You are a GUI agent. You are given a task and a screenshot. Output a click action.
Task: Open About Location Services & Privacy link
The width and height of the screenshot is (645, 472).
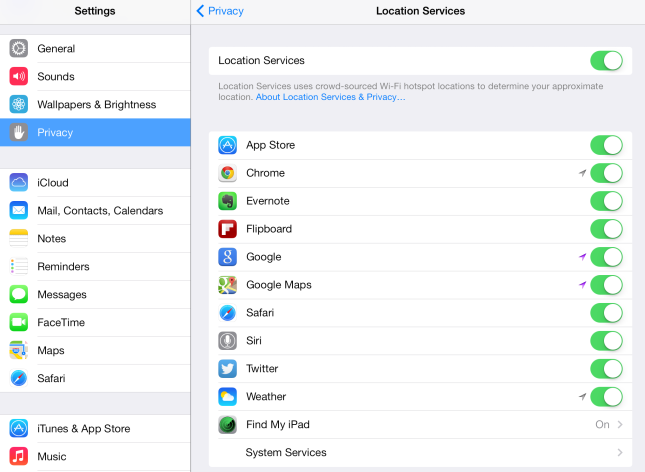point(329,97)
